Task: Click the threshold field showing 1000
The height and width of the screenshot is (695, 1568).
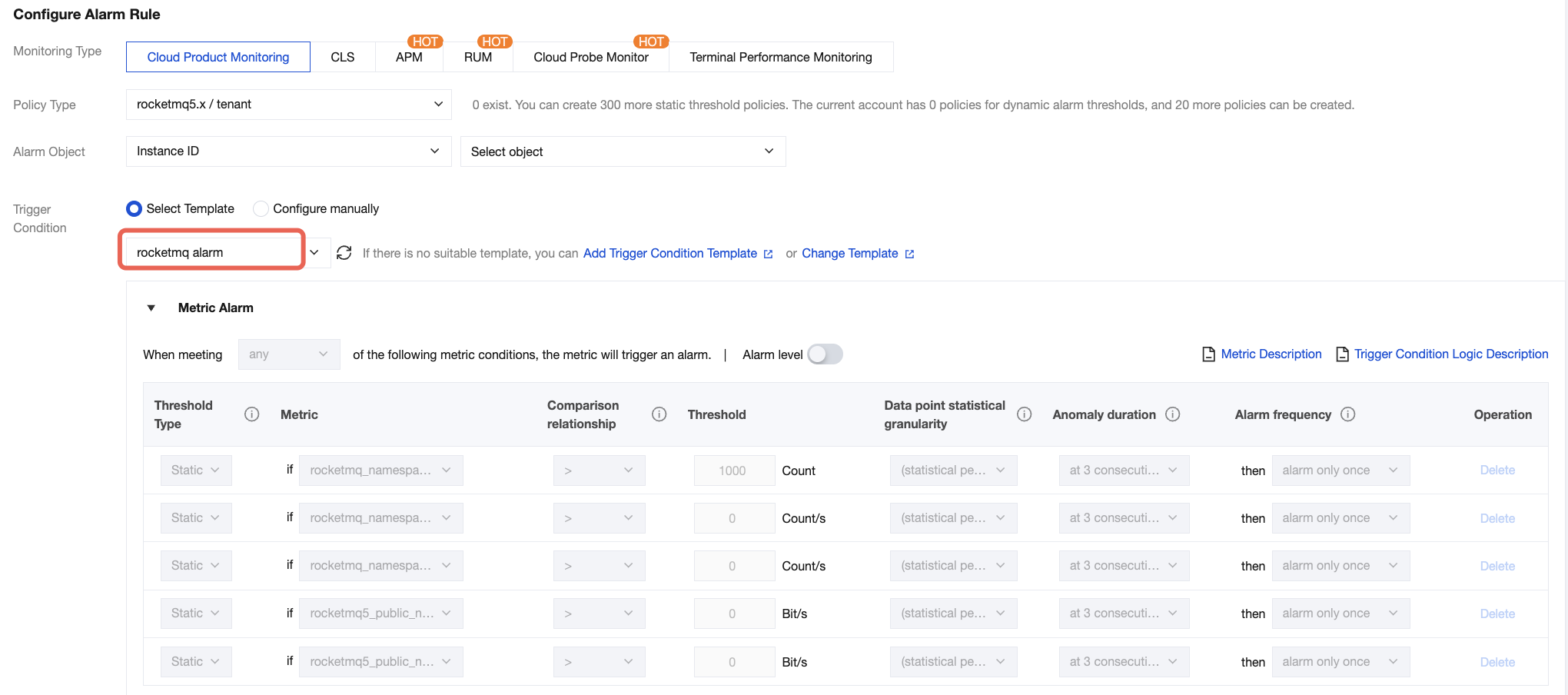Action: click(x=733, y=471)
